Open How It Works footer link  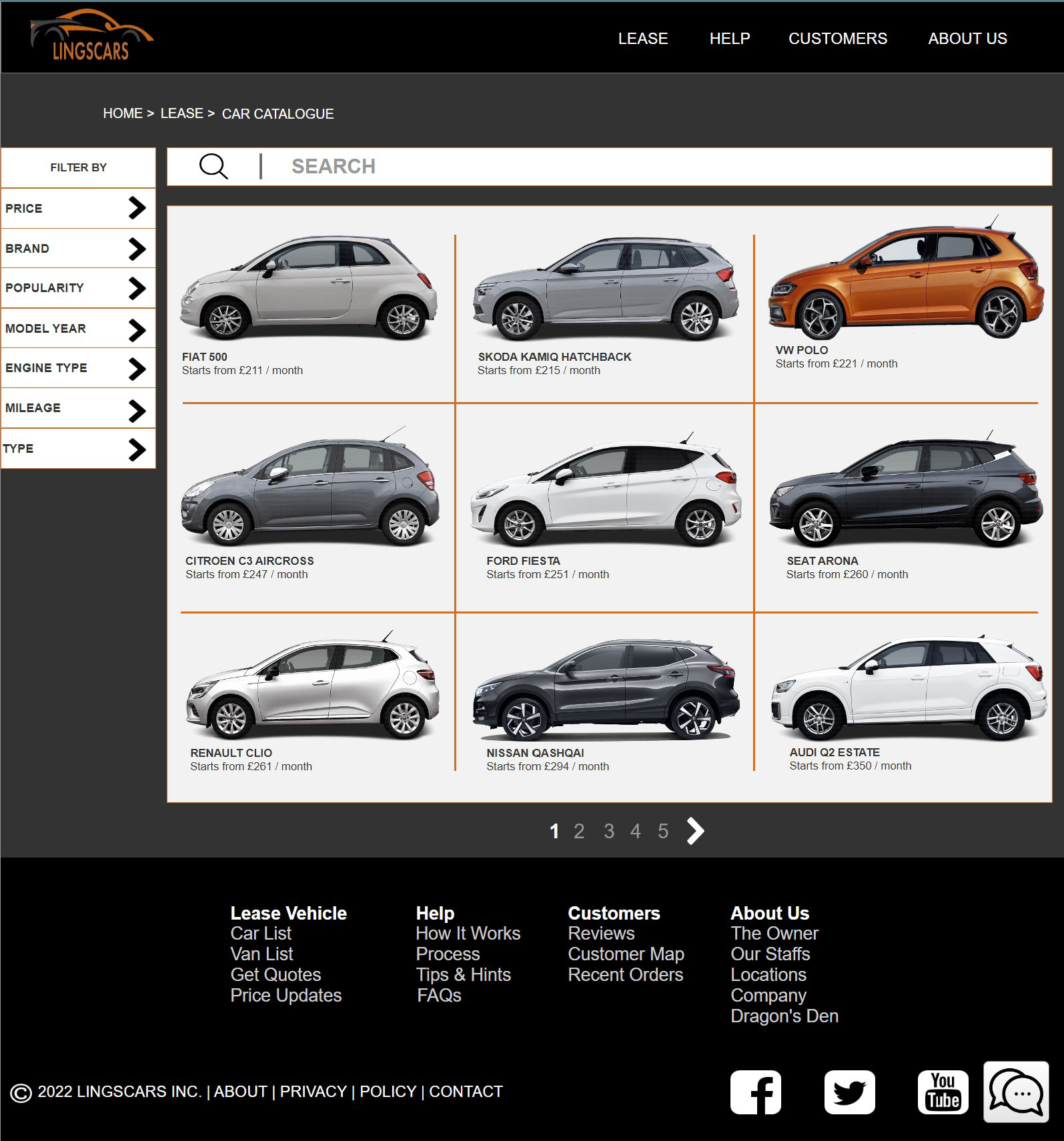coord(468,934)
